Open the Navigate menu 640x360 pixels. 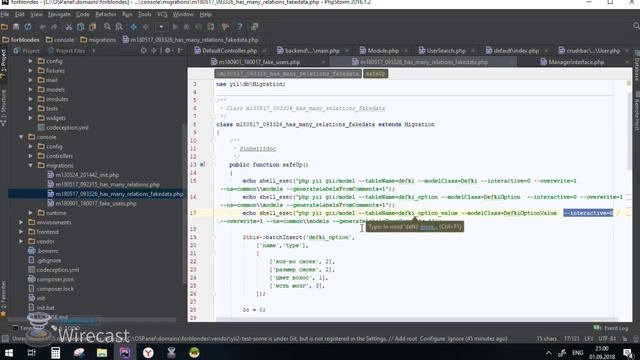click(x=59, y=14)
